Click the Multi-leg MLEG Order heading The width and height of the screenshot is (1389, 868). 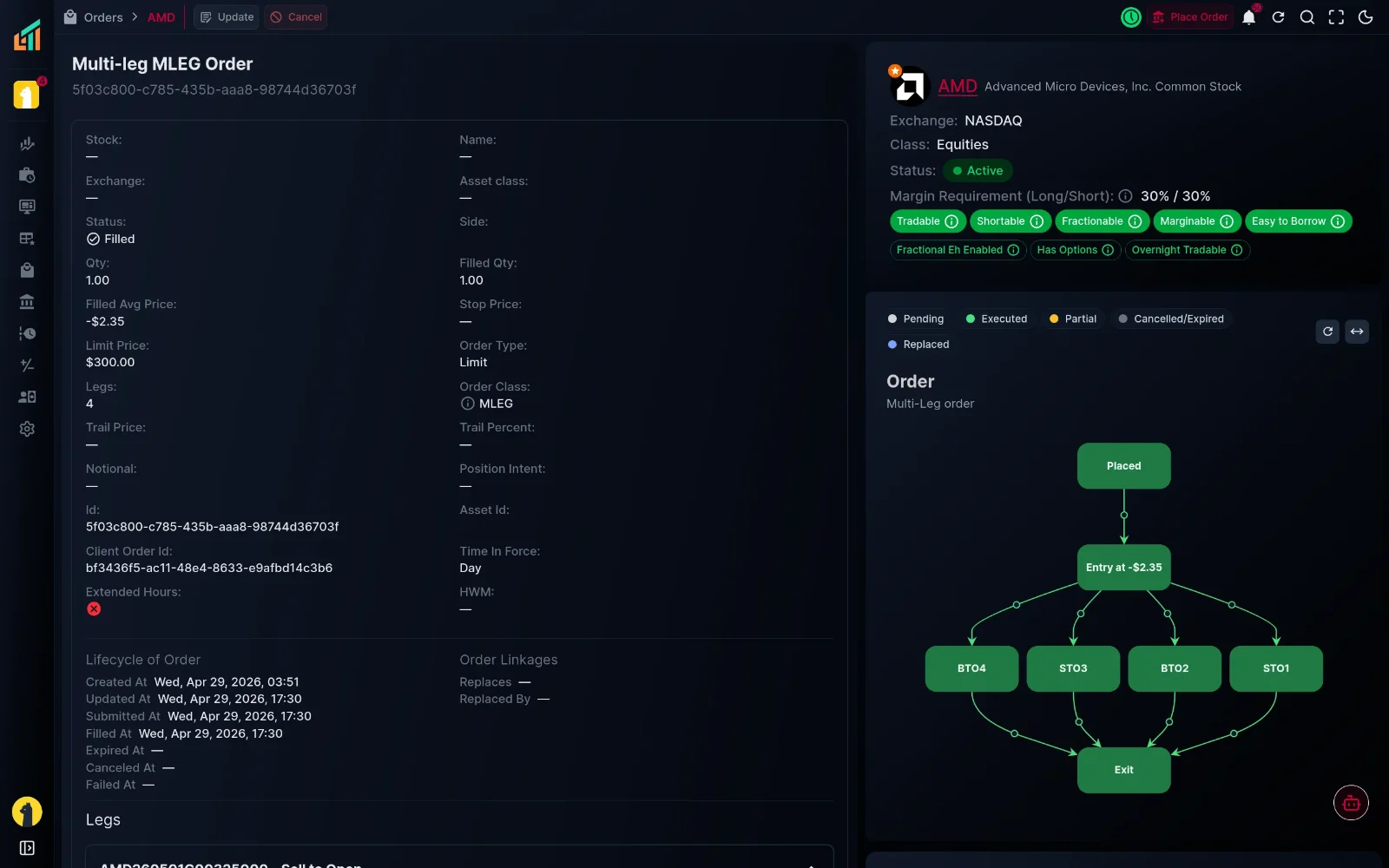pos(162,64)
